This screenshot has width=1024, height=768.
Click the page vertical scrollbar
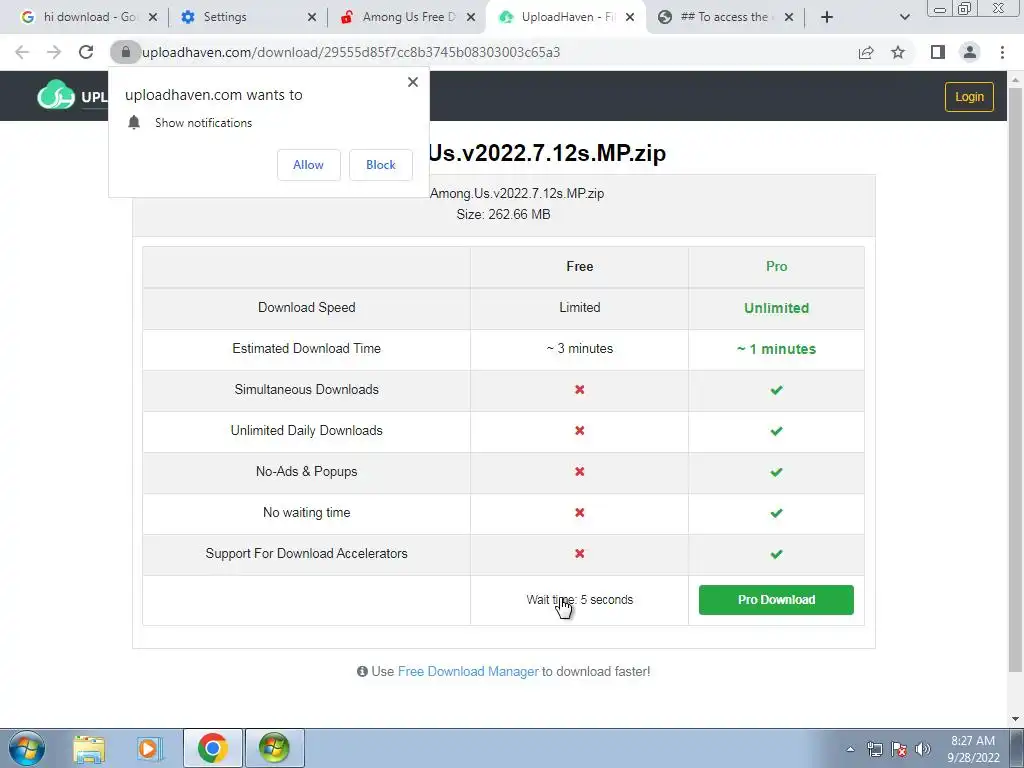point(1015,379)
